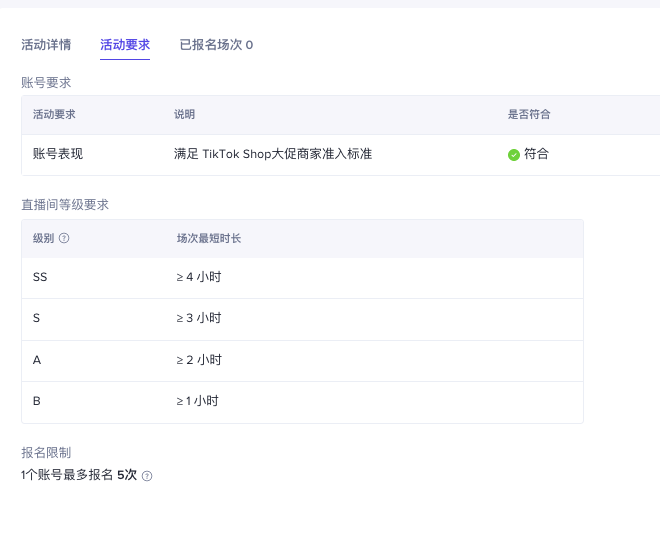Click the ≥ 2 小时 duration cell
Image resolution: width=660 pixels, height=541 pixels.
pos(198,360)
